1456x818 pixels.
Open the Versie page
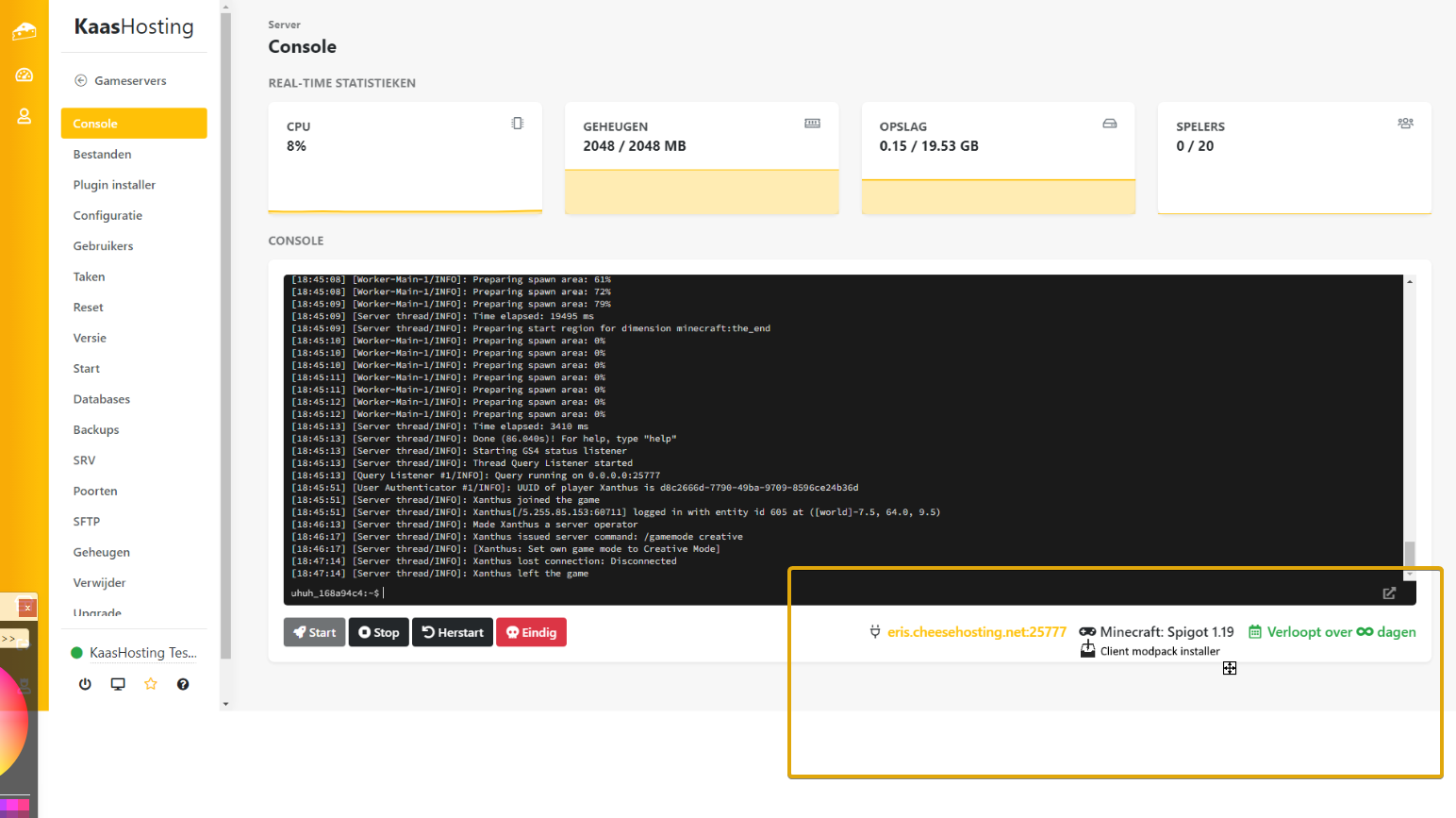pyautogui.click(x=90, y=338)
